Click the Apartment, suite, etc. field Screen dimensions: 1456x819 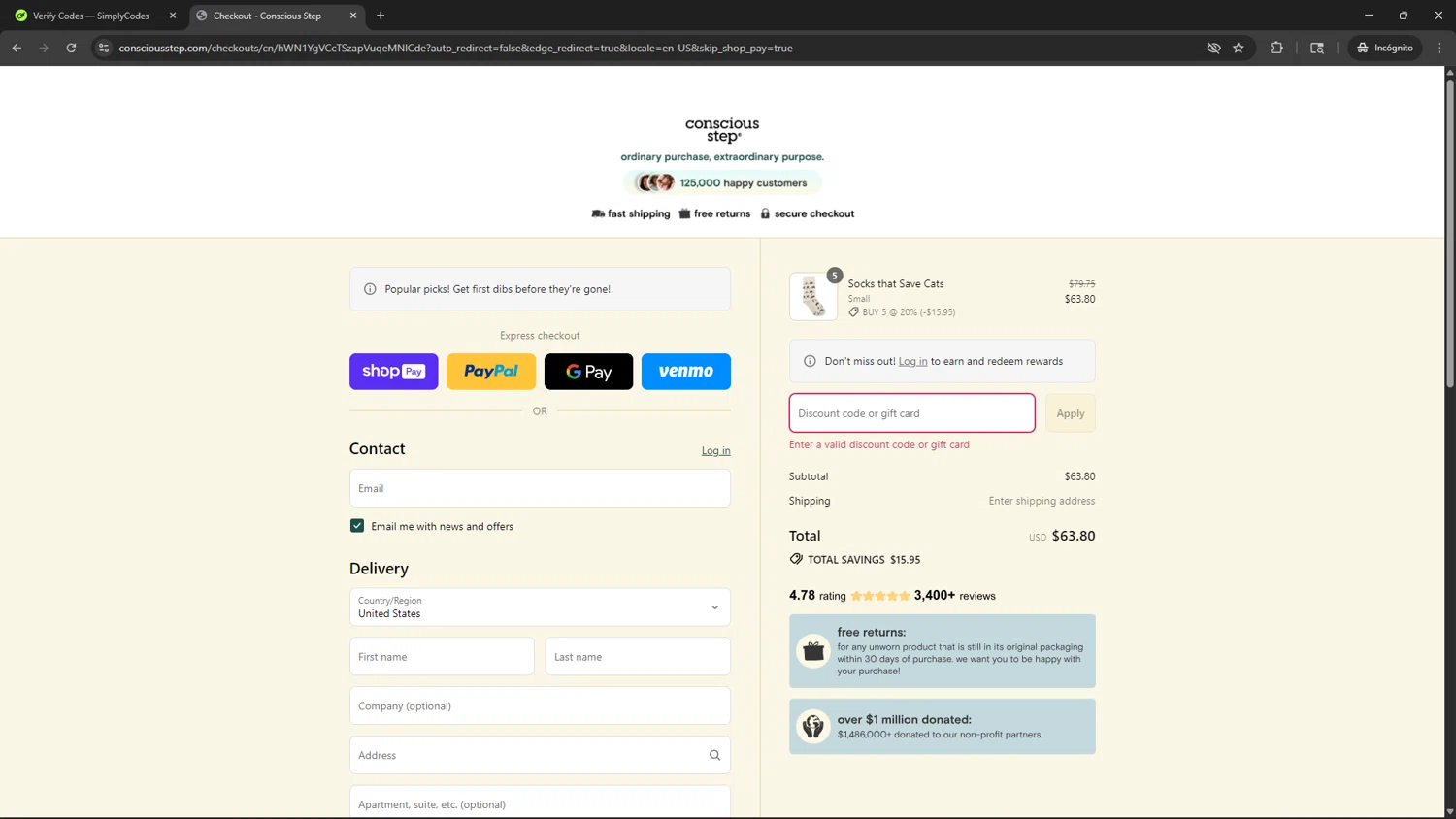(540, 804)
